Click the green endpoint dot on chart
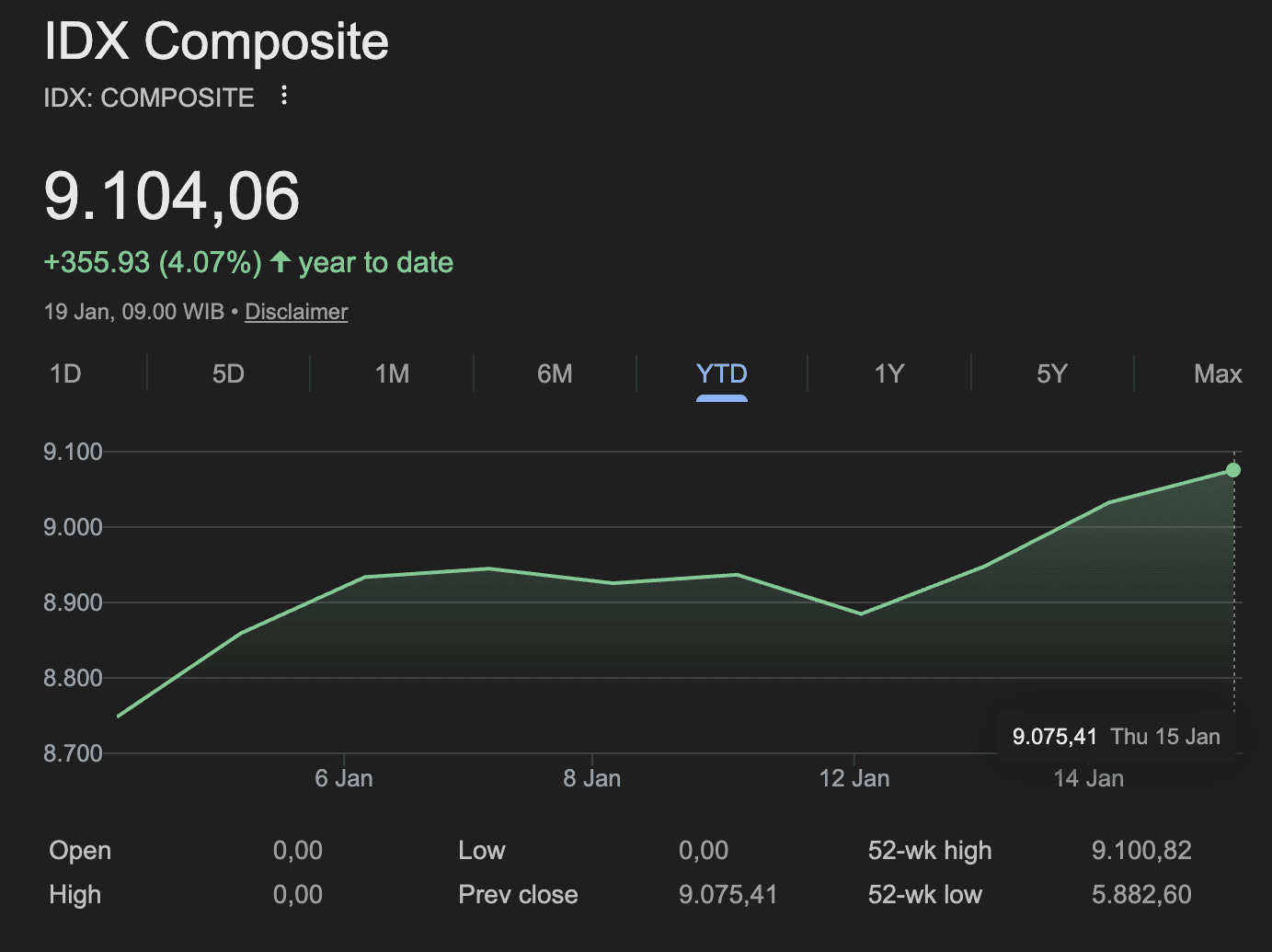The width and height of the screenshot is (1272, 952). point(1233,470)
